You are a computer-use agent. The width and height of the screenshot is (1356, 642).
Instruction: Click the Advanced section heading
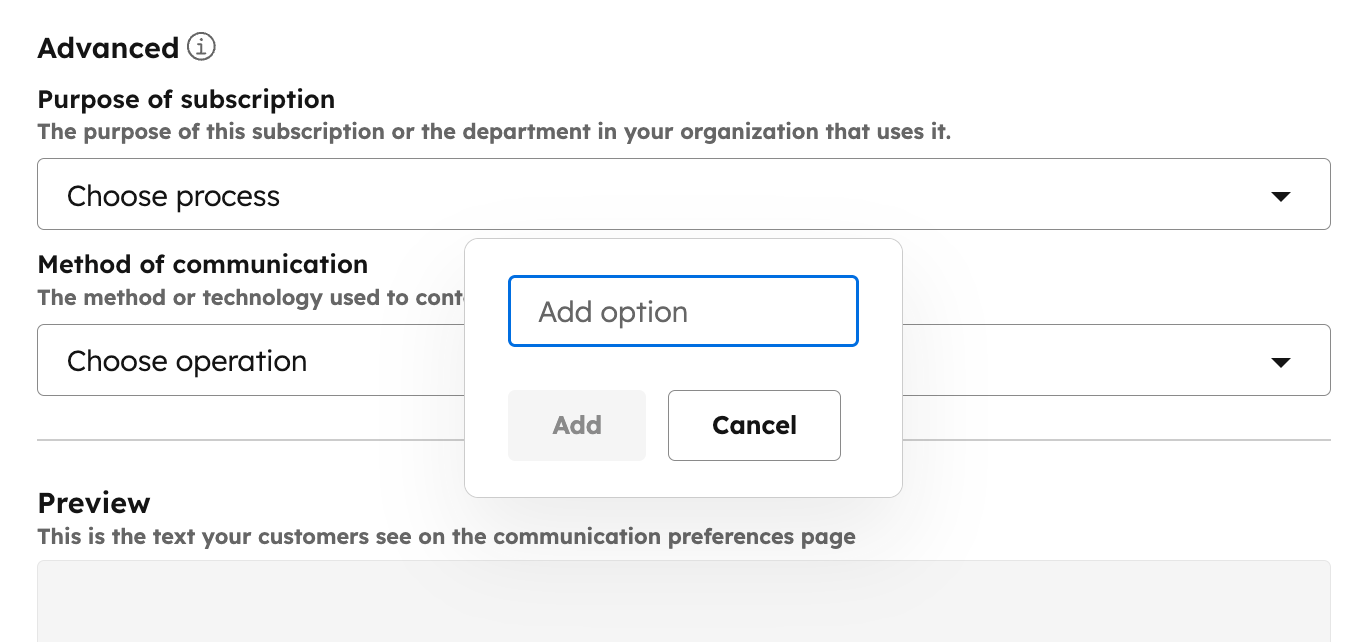(x=108, y=48)
